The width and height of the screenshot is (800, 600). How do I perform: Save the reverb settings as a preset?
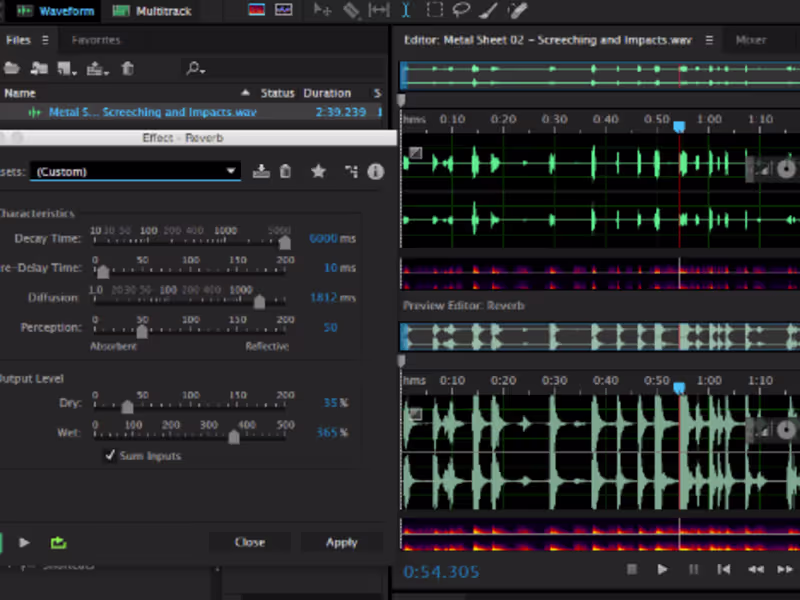(x=261, y=171)
